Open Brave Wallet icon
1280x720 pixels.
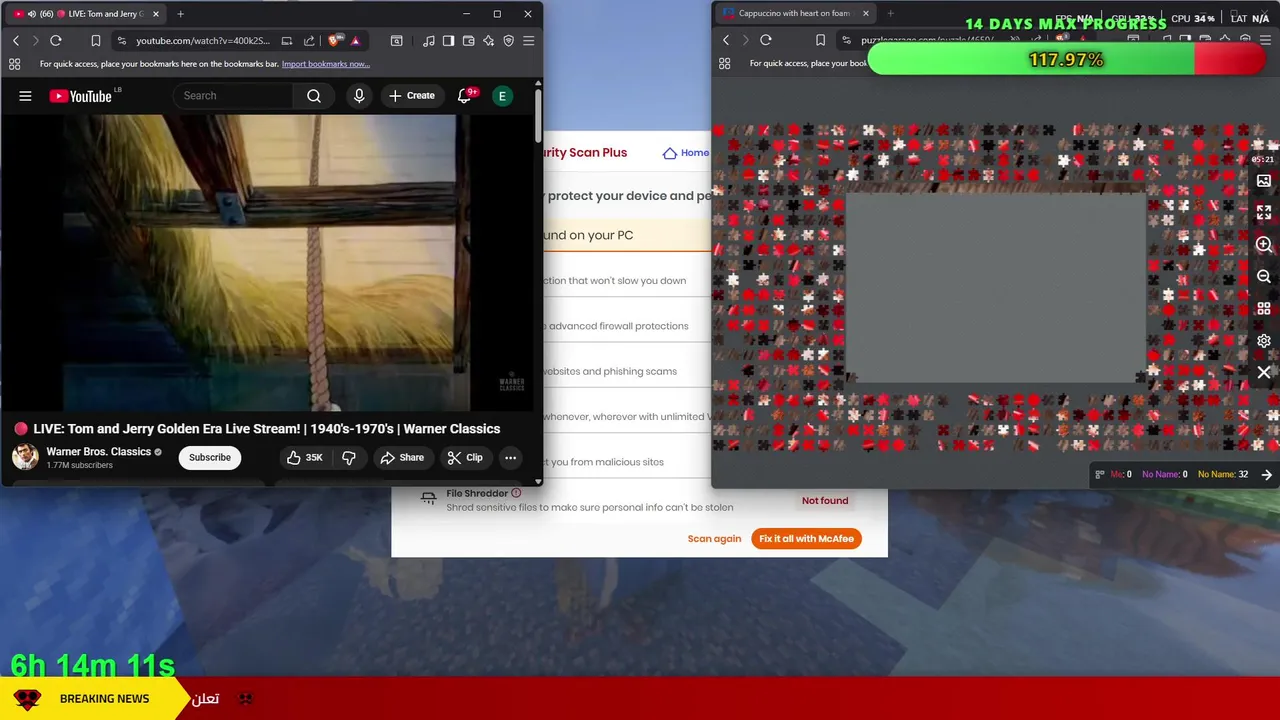pos(468,41)
